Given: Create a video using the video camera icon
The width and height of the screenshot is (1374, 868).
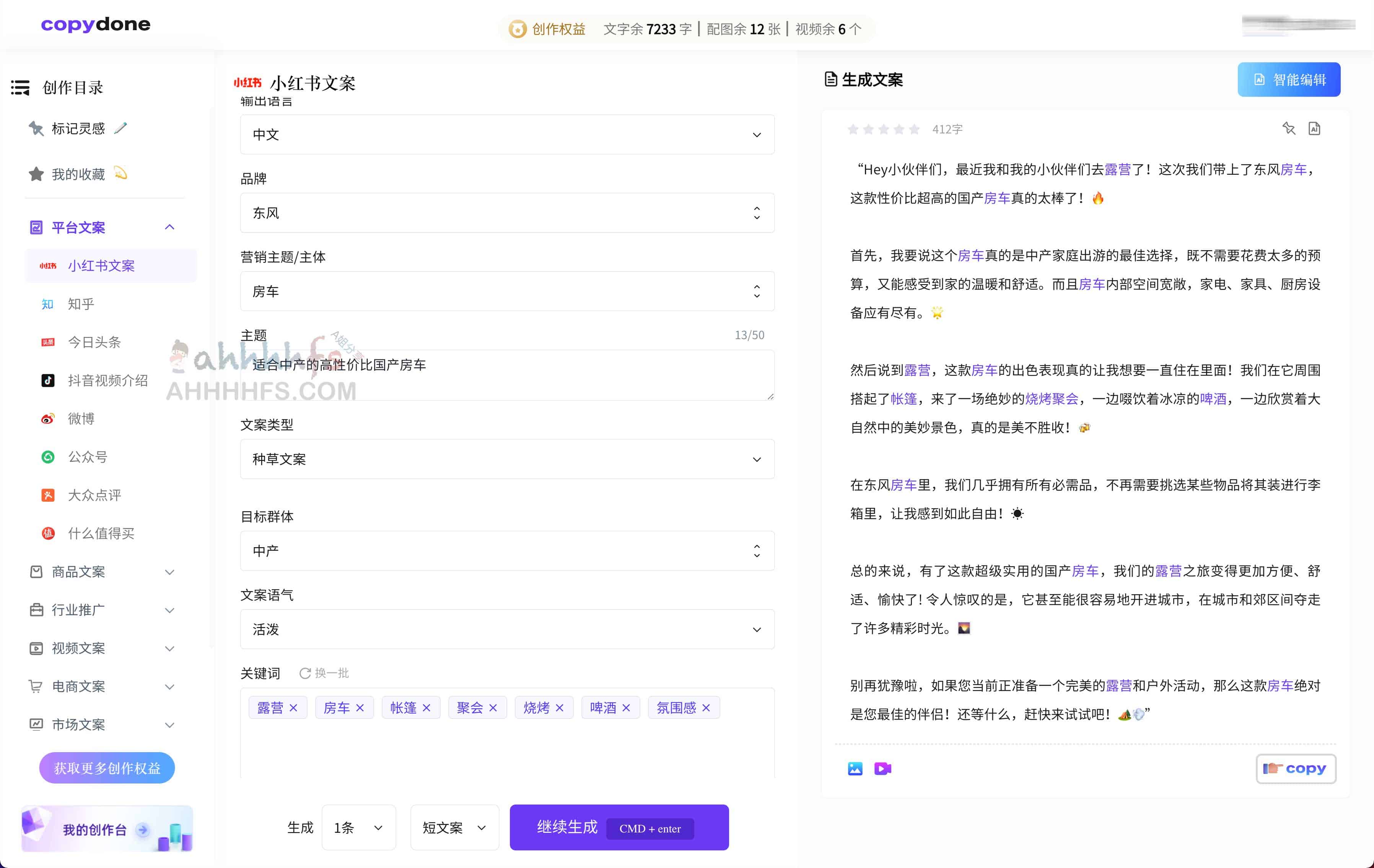Looking at the screenshot, I should pos(882,768).
